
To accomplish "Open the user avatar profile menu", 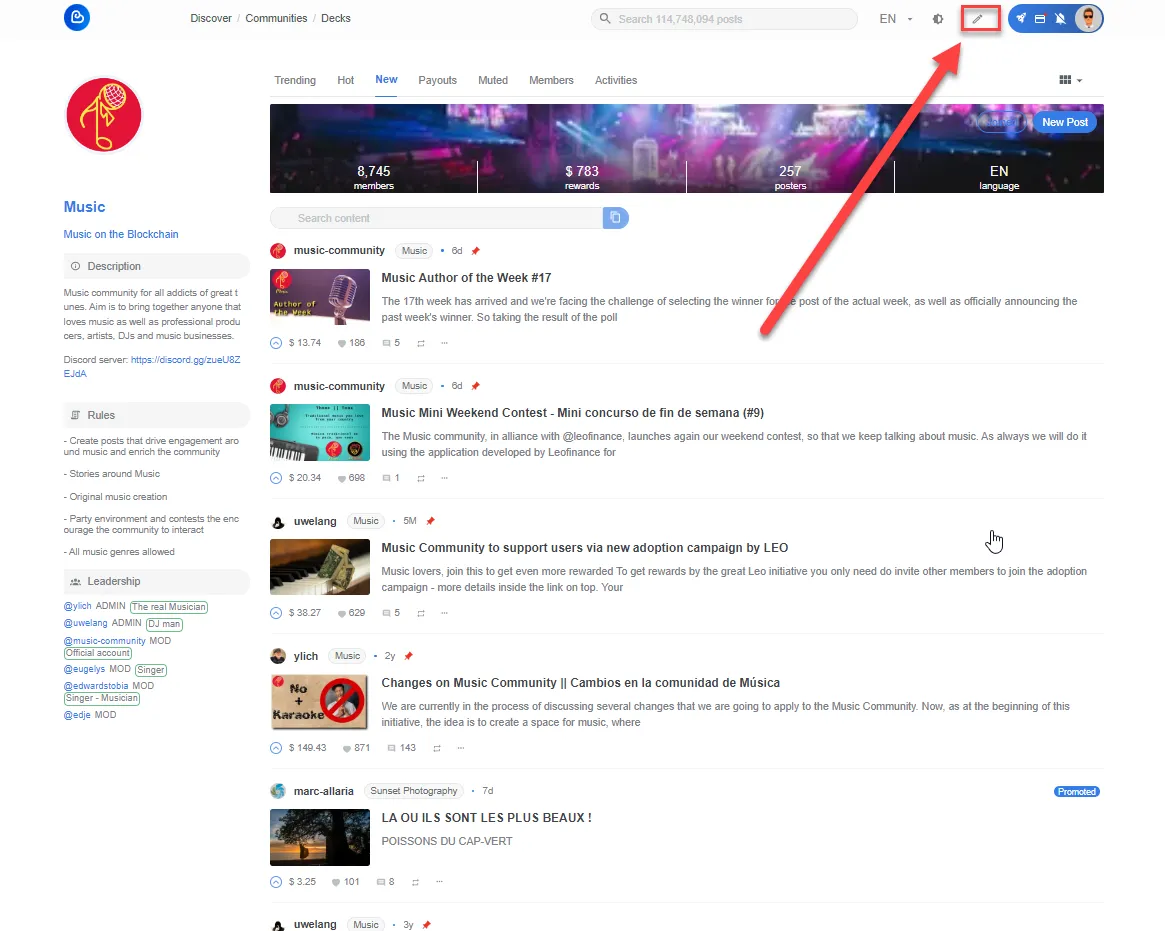I will [1088, 19].
